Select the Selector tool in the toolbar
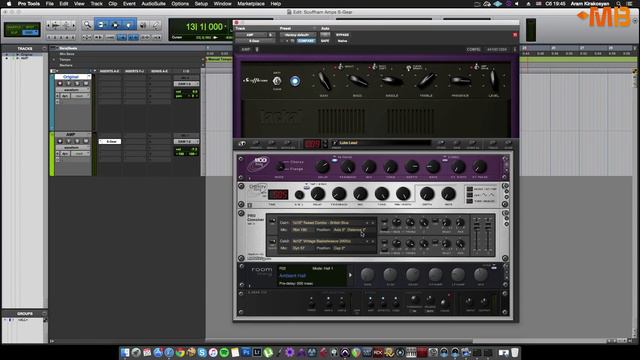Image resolution: width=640 pixels, height=360 pixels. (x=115, y=25)
